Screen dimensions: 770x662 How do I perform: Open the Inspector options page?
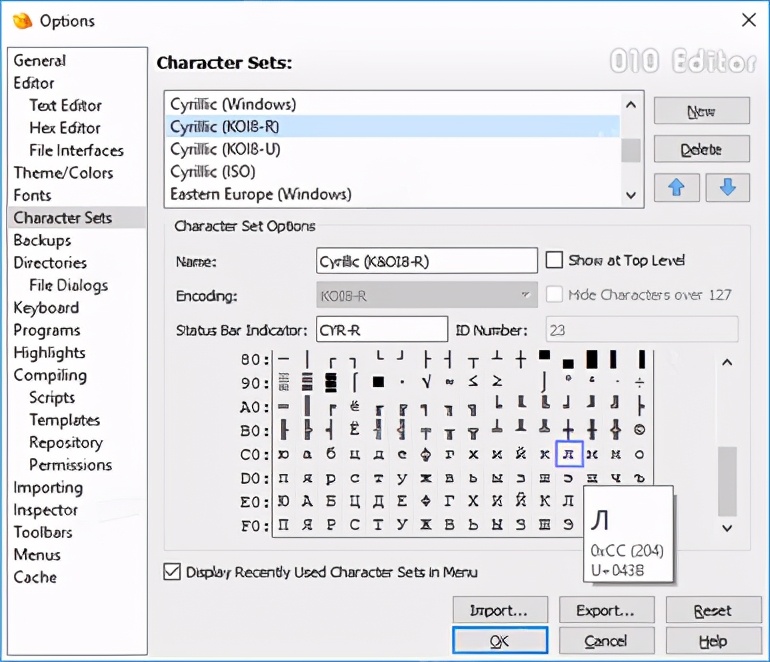[46, 510]
